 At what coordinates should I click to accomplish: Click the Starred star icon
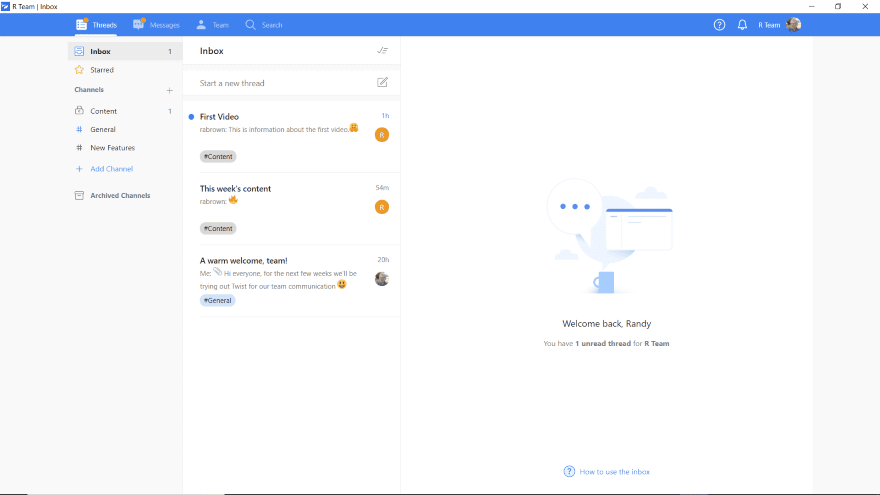pos(79,70)
